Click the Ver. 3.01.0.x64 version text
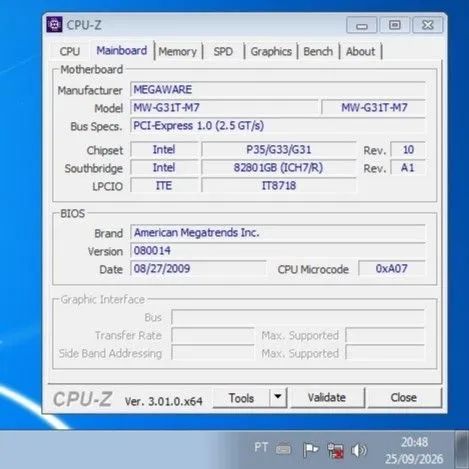Viewport: 469px width, 469px height. coord(164,401)
